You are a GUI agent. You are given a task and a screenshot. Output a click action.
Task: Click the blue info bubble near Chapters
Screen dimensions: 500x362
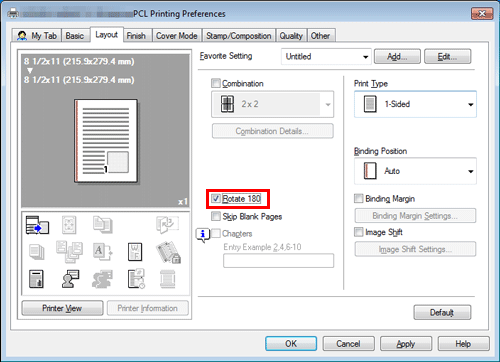pos(203,235)
